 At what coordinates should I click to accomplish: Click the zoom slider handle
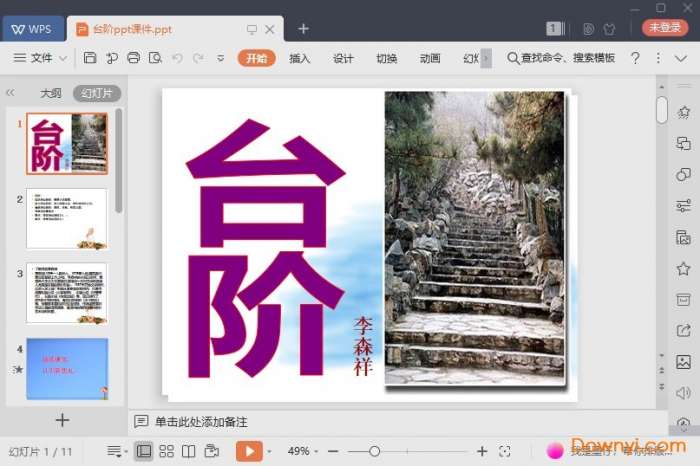point(374,451)
